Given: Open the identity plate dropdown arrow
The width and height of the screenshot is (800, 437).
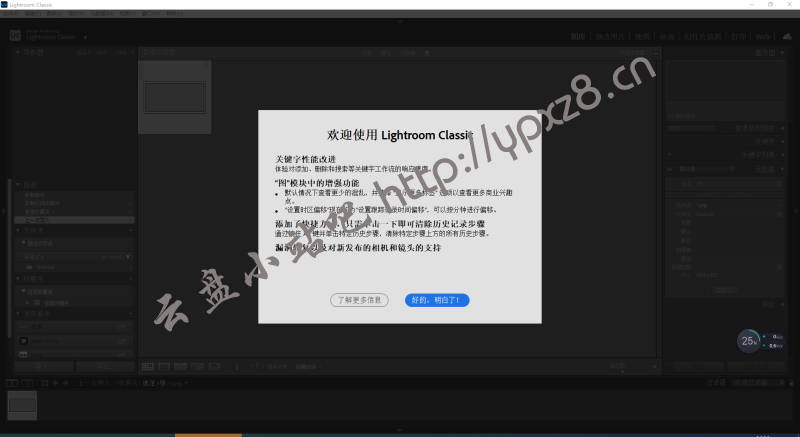Looking at the screenshot, I should pyautogui.click(x=85, y=38).
